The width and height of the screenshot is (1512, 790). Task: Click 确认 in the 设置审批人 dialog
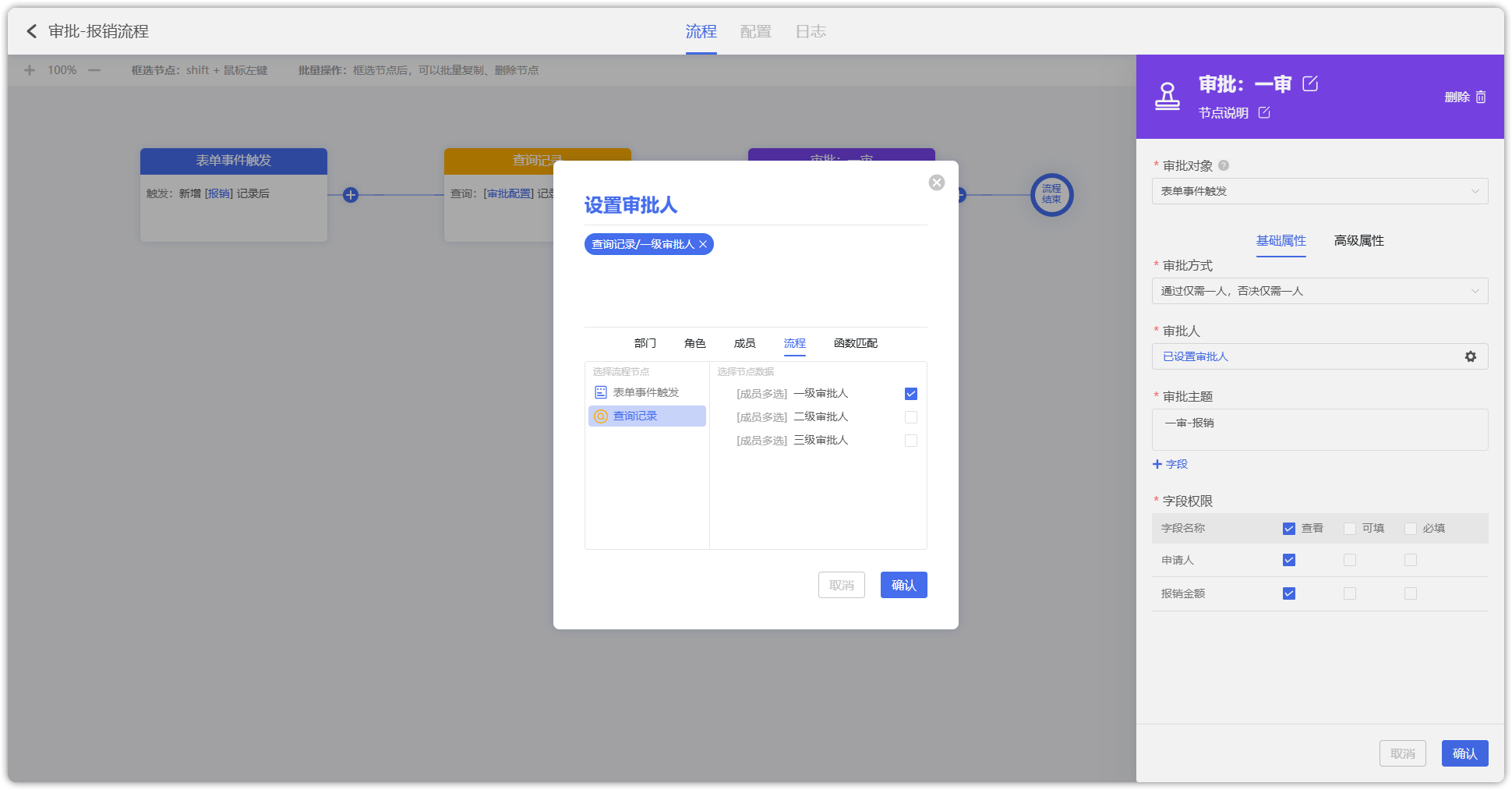[903, 585]
